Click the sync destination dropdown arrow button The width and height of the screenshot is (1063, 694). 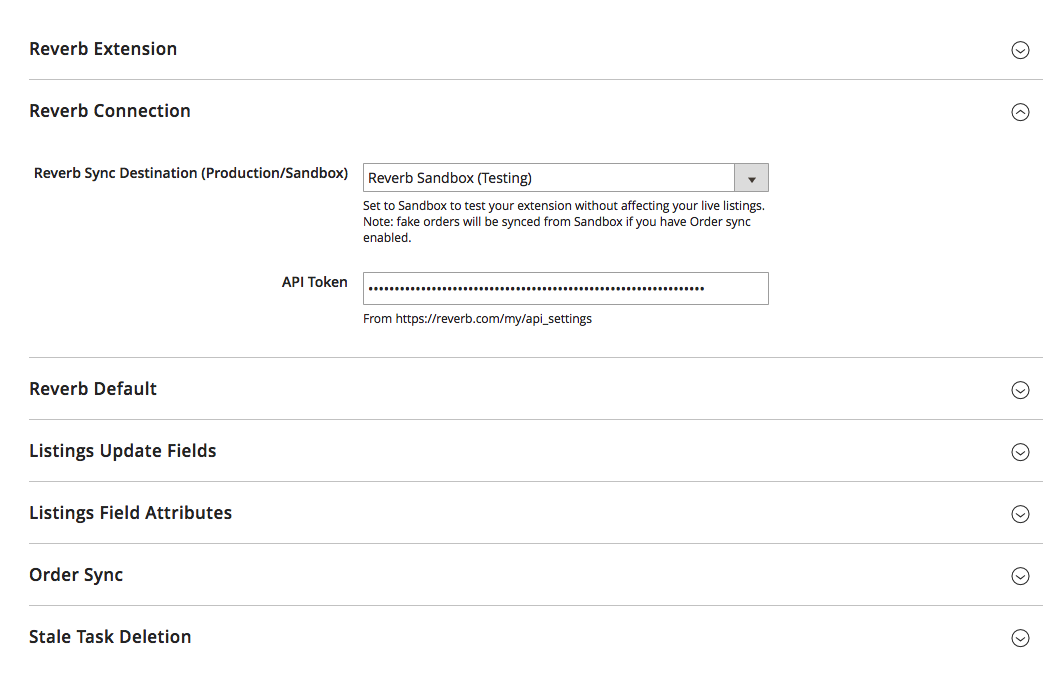tap(751, 178)
